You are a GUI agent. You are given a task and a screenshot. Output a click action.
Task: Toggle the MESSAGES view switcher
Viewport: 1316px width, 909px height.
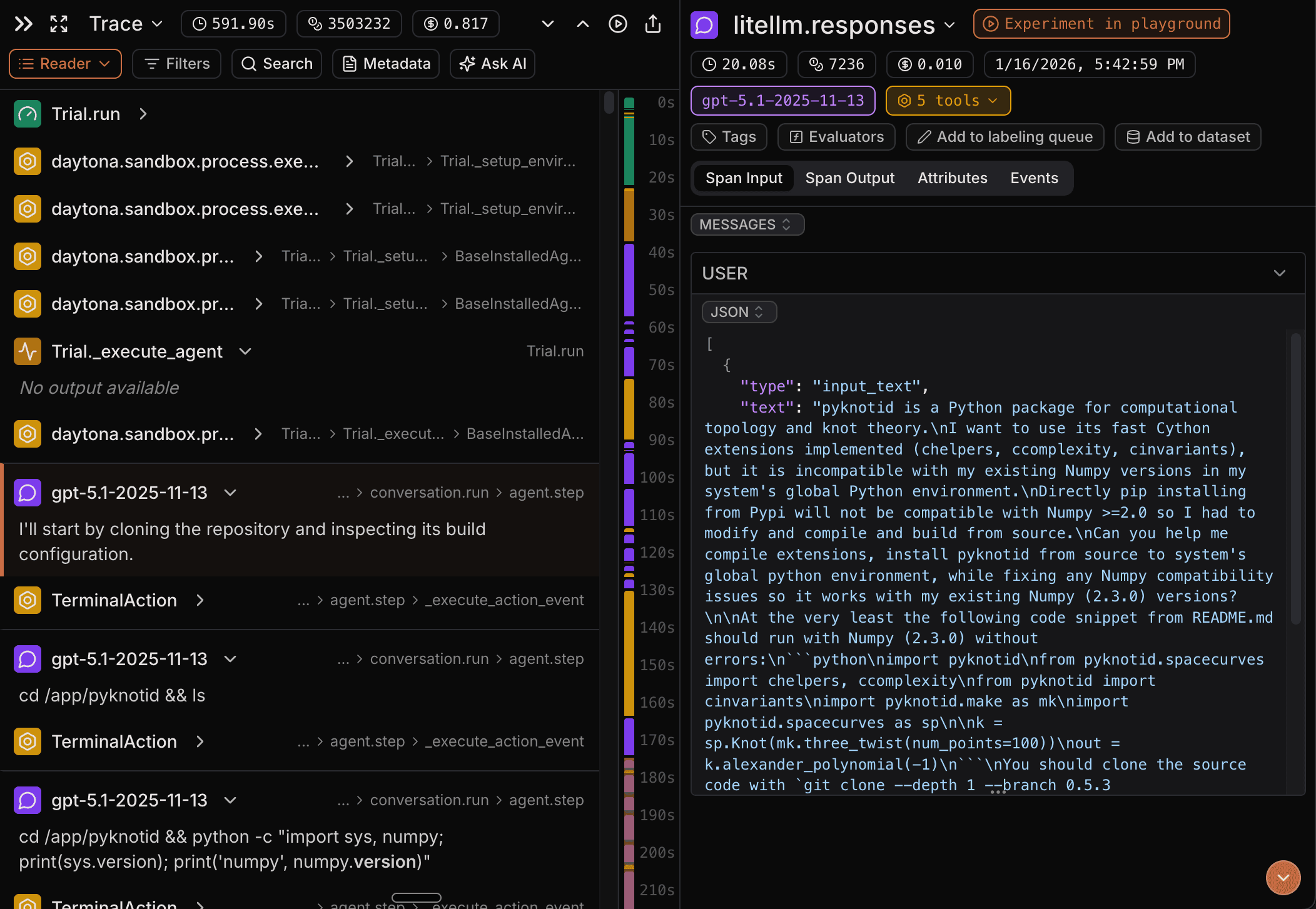747,224
